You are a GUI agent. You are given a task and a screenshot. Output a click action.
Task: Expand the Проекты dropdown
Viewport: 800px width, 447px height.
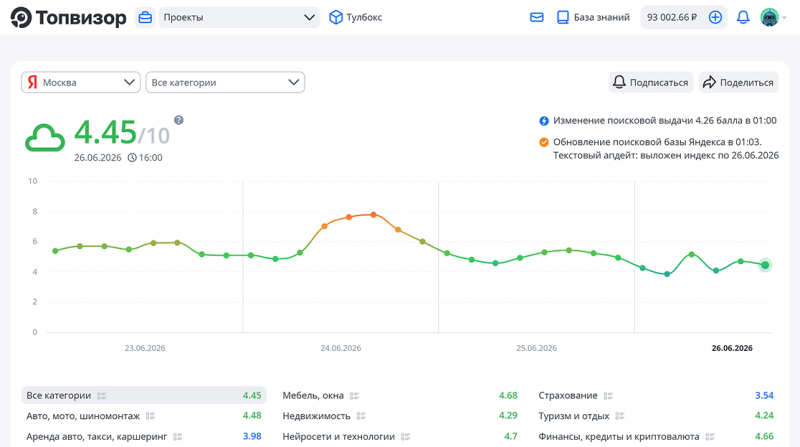(x=239, y=17)
